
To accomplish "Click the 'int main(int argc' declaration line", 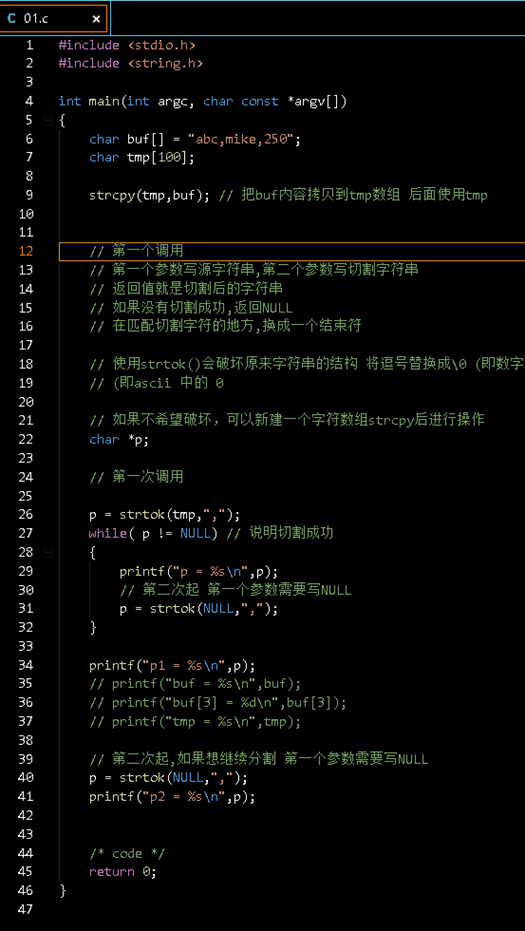I will pyautogui.click(x=203, y=101).
